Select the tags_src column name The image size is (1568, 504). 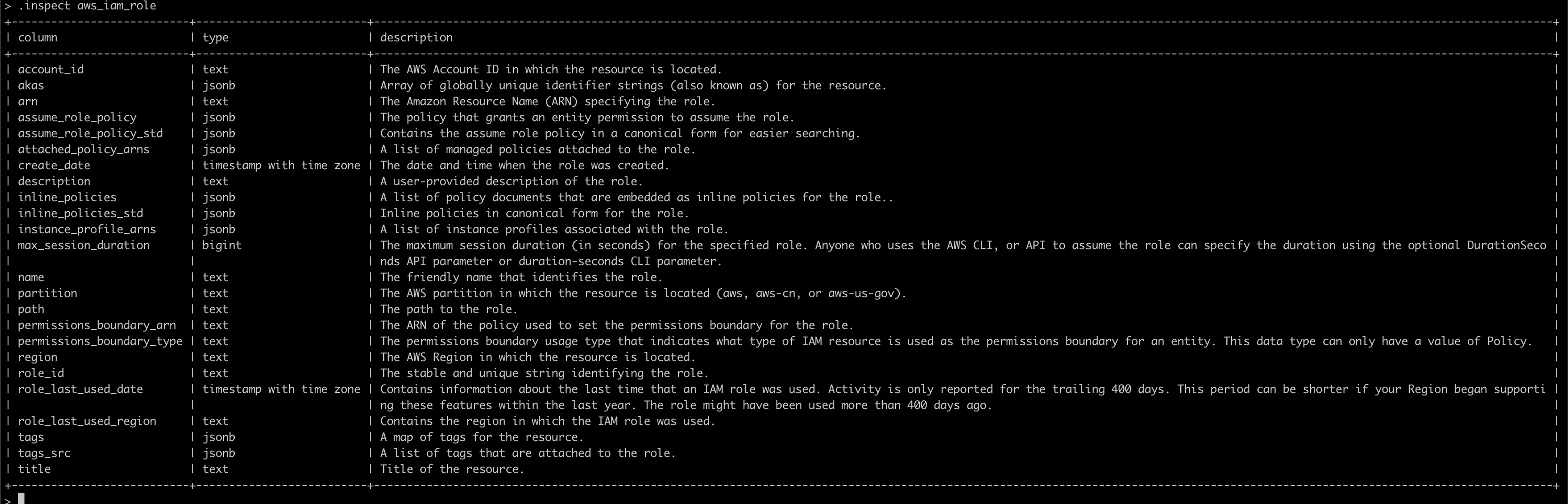tap(44, 454)
